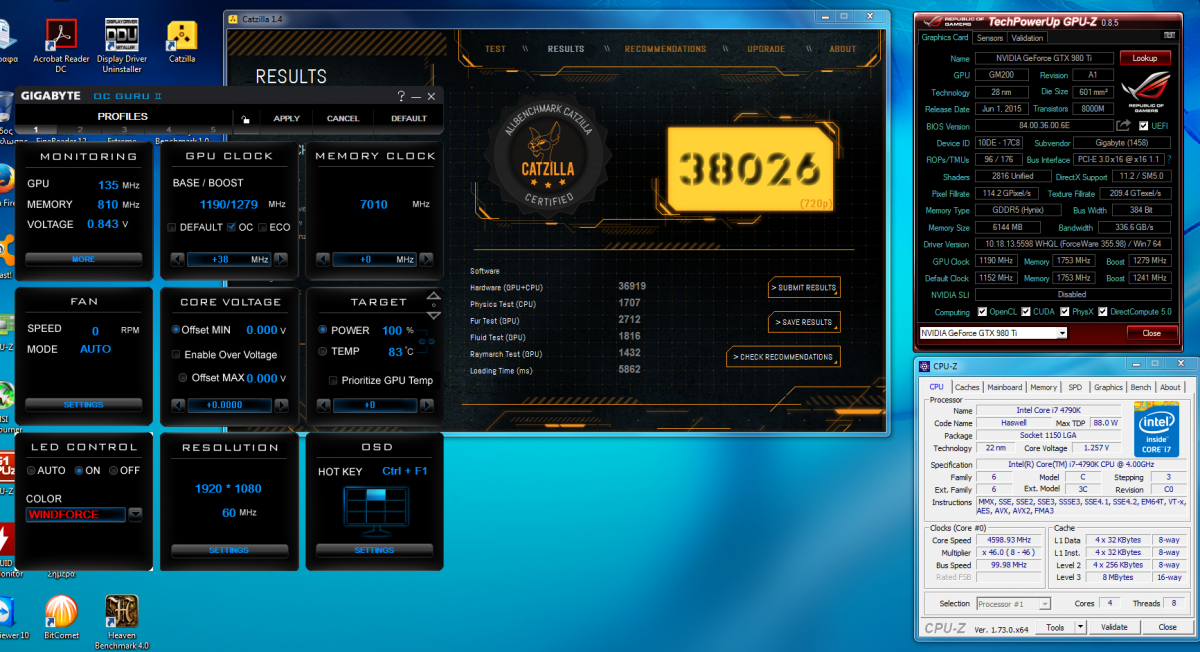This screenshot has width=1200, height=652.
Task: Switch to the Mainboard tab in CPU-Z
Action: click(1005, 387)
